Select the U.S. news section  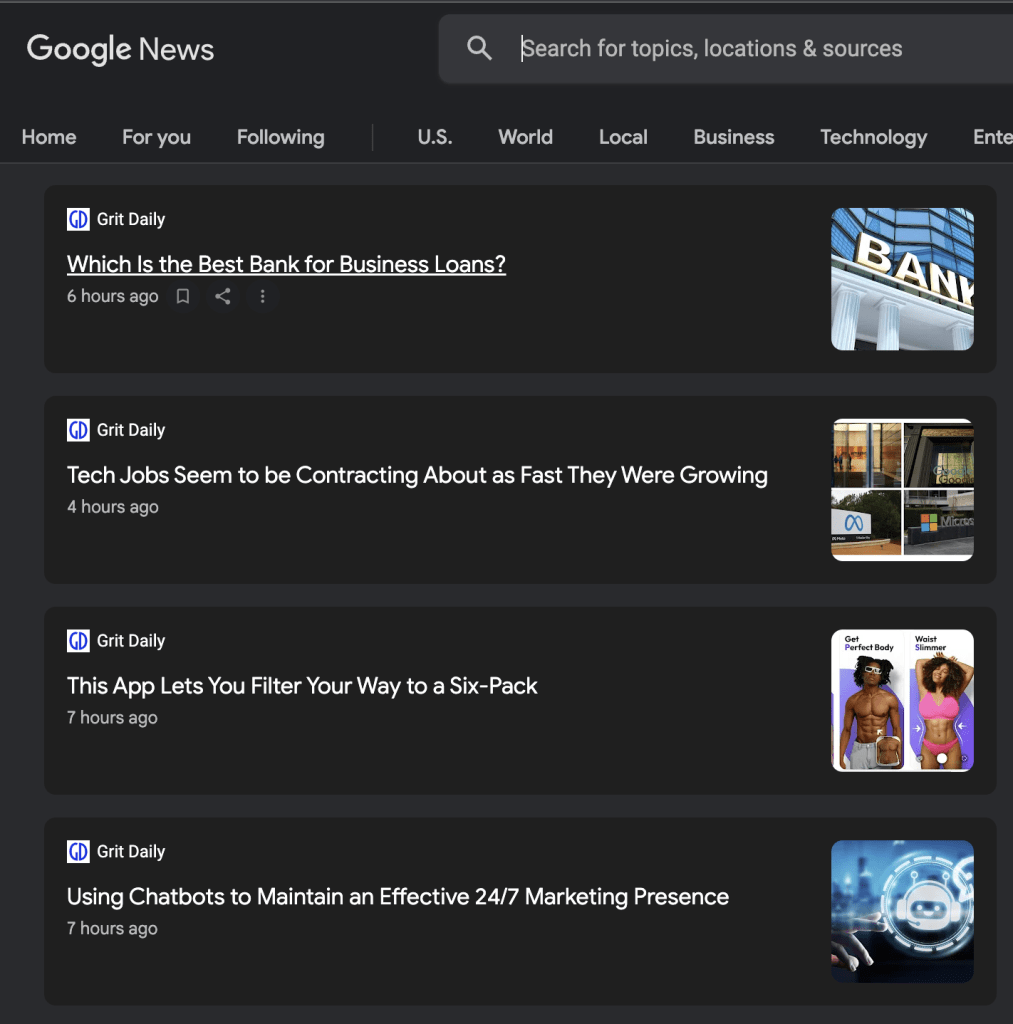(434, 137)
